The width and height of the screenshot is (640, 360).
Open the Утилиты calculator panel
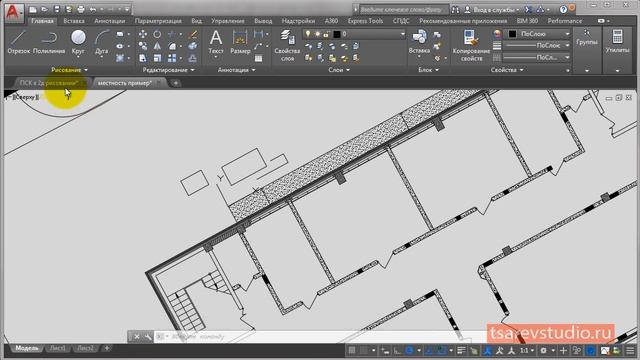(617, 41)
